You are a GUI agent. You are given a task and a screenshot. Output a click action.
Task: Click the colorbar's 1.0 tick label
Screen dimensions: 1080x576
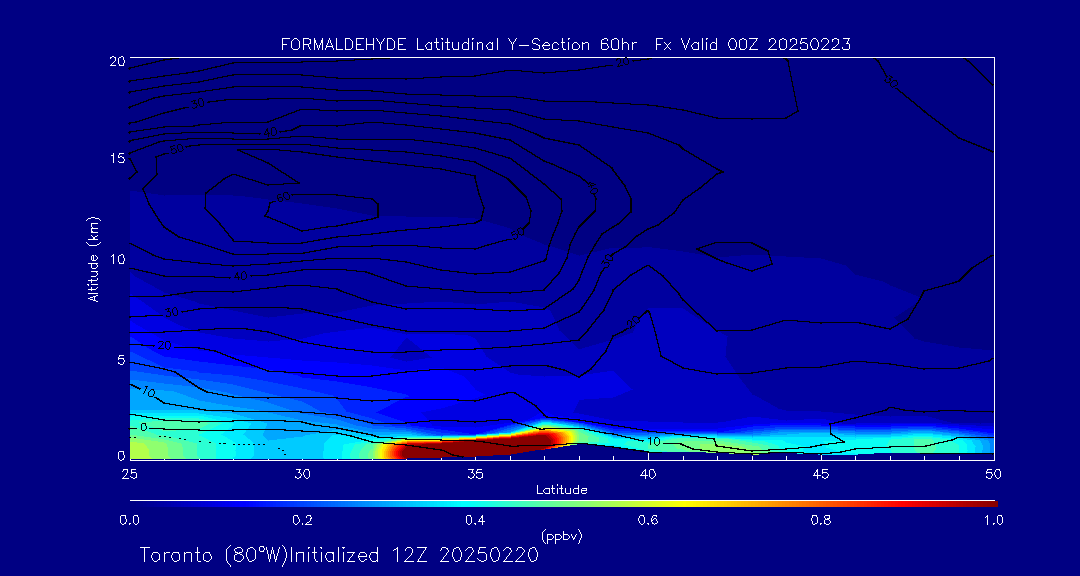[994, 520]
